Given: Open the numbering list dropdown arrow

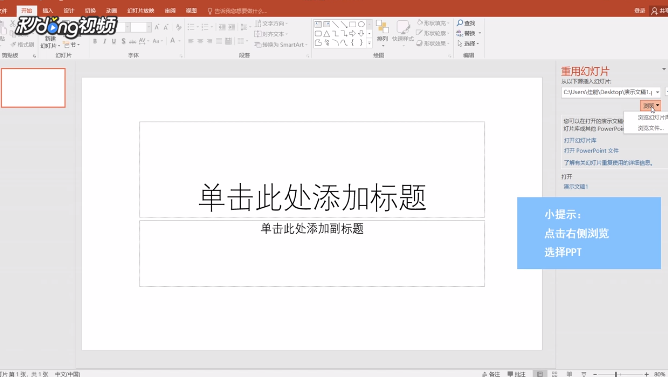Looking at the screenshot, I should pyautogui.click(x=212, y=27).
